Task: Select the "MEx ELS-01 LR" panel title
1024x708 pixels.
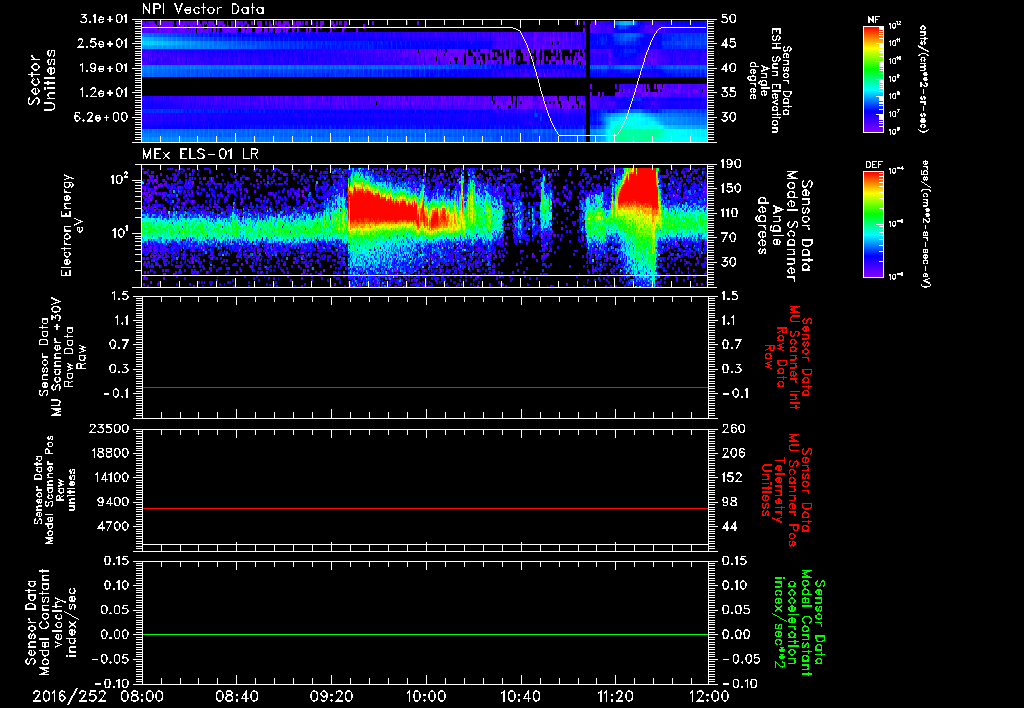Action: point(200,155)
